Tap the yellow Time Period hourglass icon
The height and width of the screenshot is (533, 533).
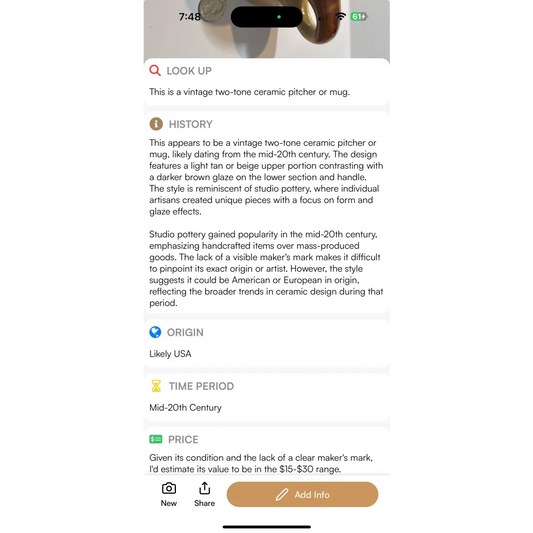[156, 386]
